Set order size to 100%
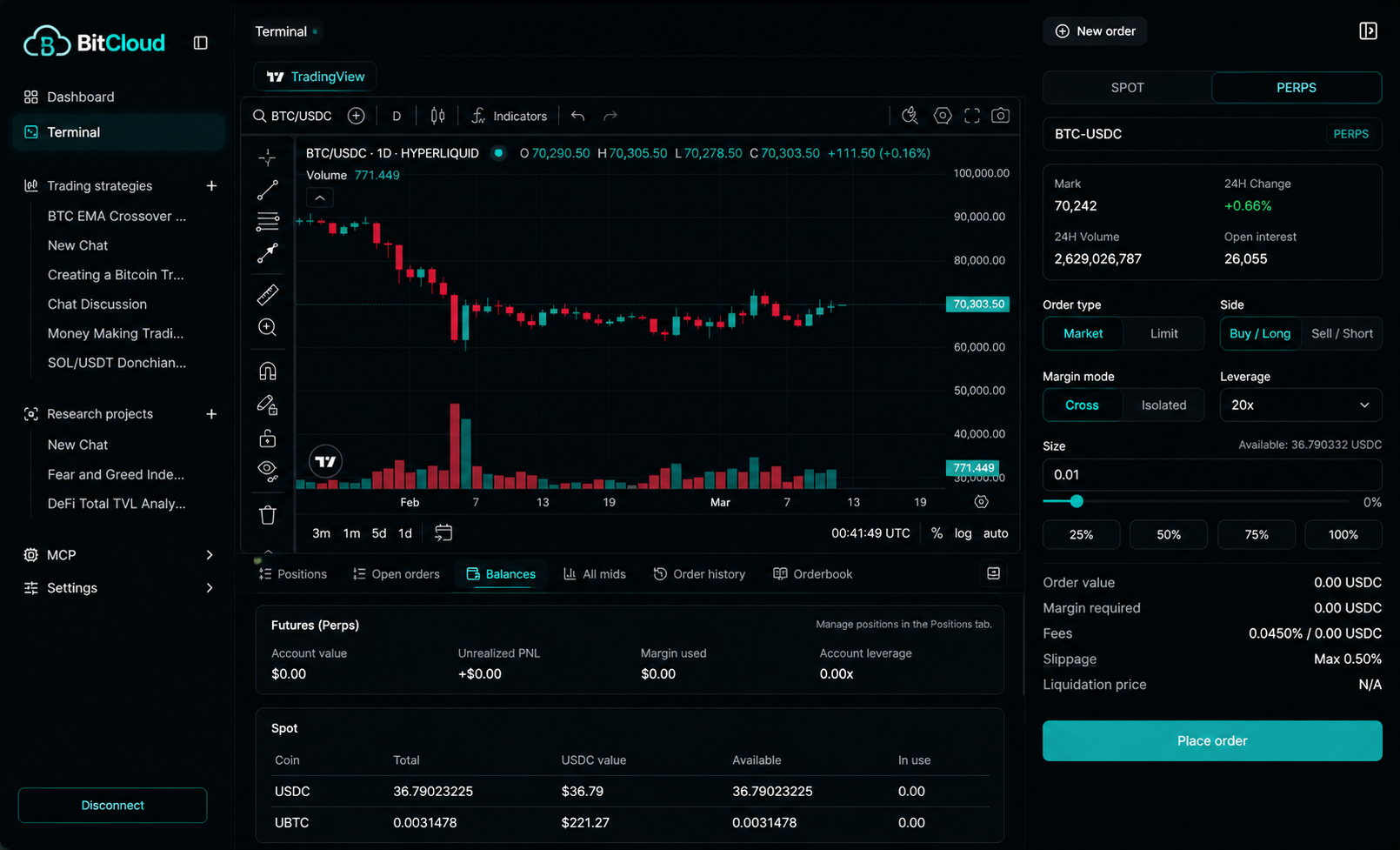Image resolution: width=1400 pixels, height=850 pixels. [x=1343, y=534]
